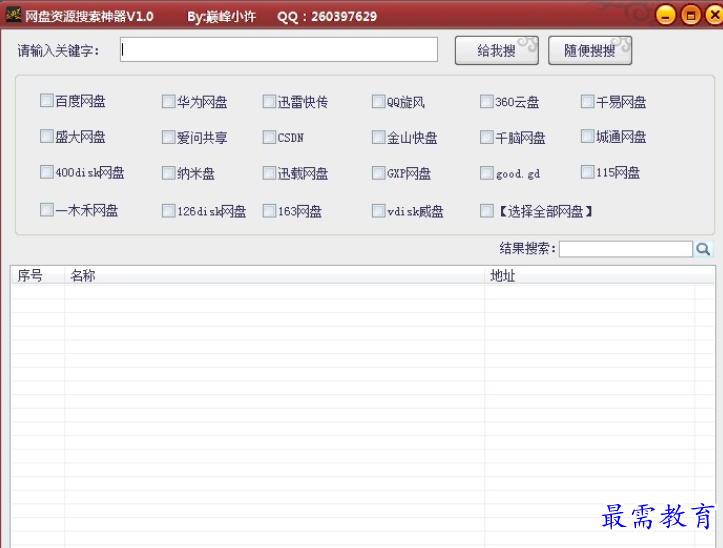The height and width of the screenshot is (548, 723).
Task: Toggle the 盛大网盘 checkbox
Action: [x=47, y=136]
